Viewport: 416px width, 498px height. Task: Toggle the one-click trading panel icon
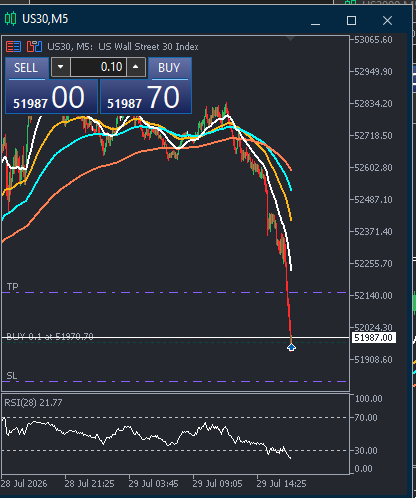click(x=13, y=47)
